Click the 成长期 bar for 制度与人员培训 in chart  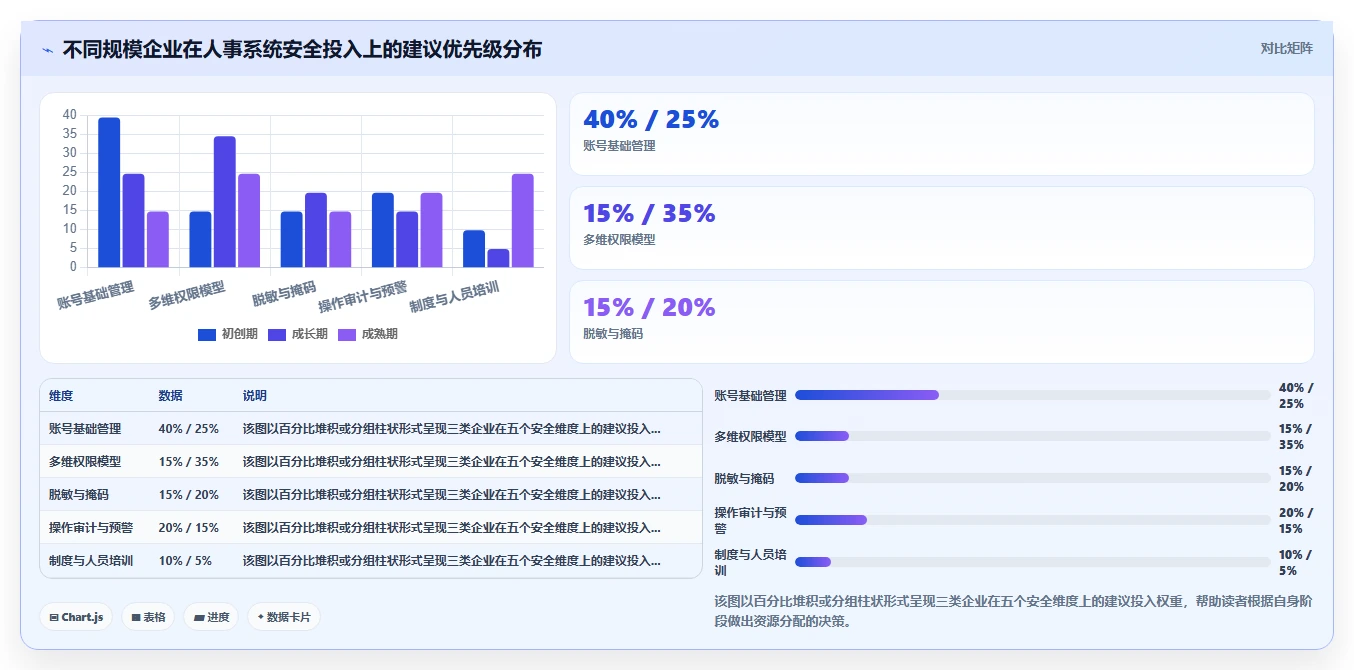(x=498, y=258)
